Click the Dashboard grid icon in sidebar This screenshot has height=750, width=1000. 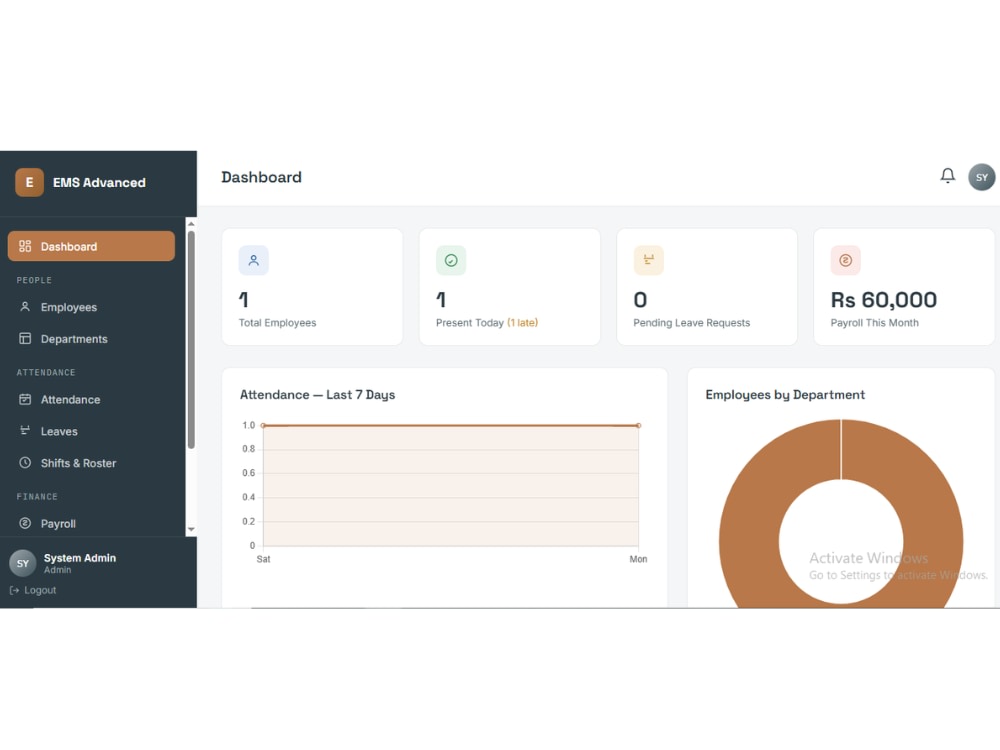[25, 246]
